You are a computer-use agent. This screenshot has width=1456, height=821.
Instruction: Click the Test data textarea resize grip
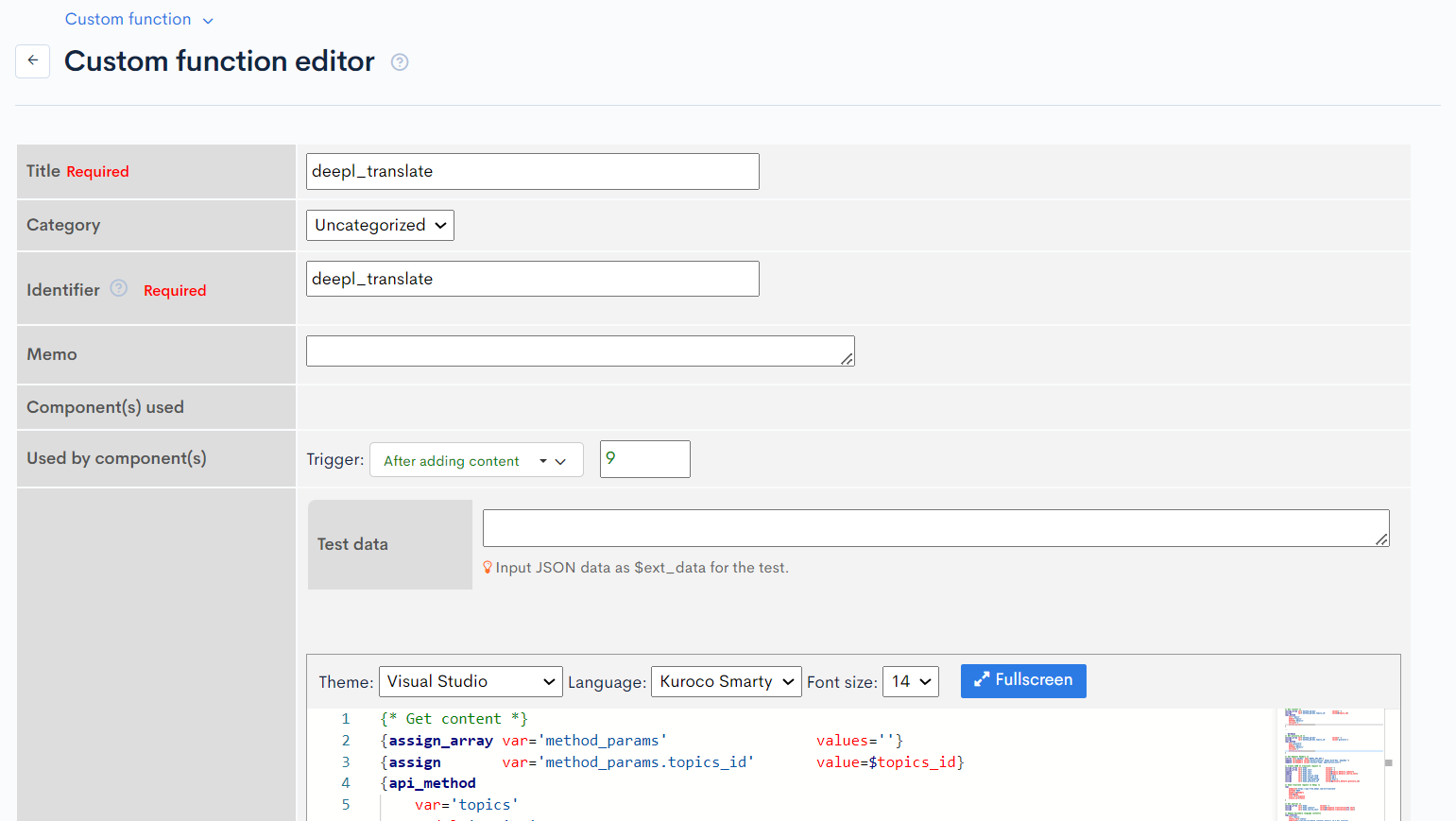(1382, 539)
